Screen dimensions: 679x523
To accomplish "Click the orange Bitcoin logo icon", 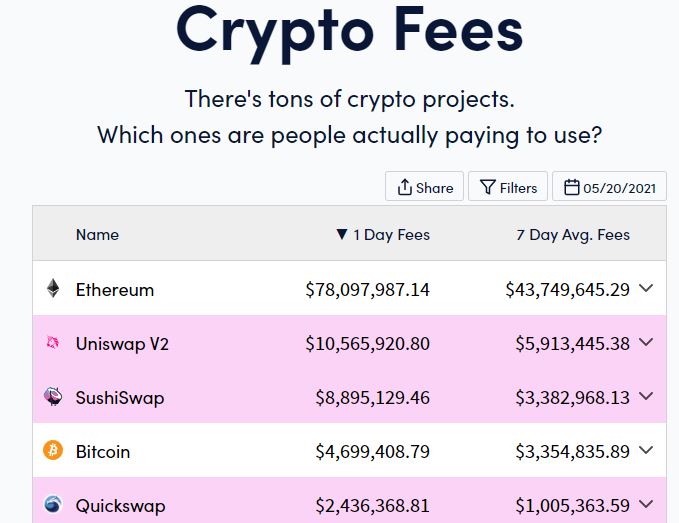I will (x=53, y=450).
